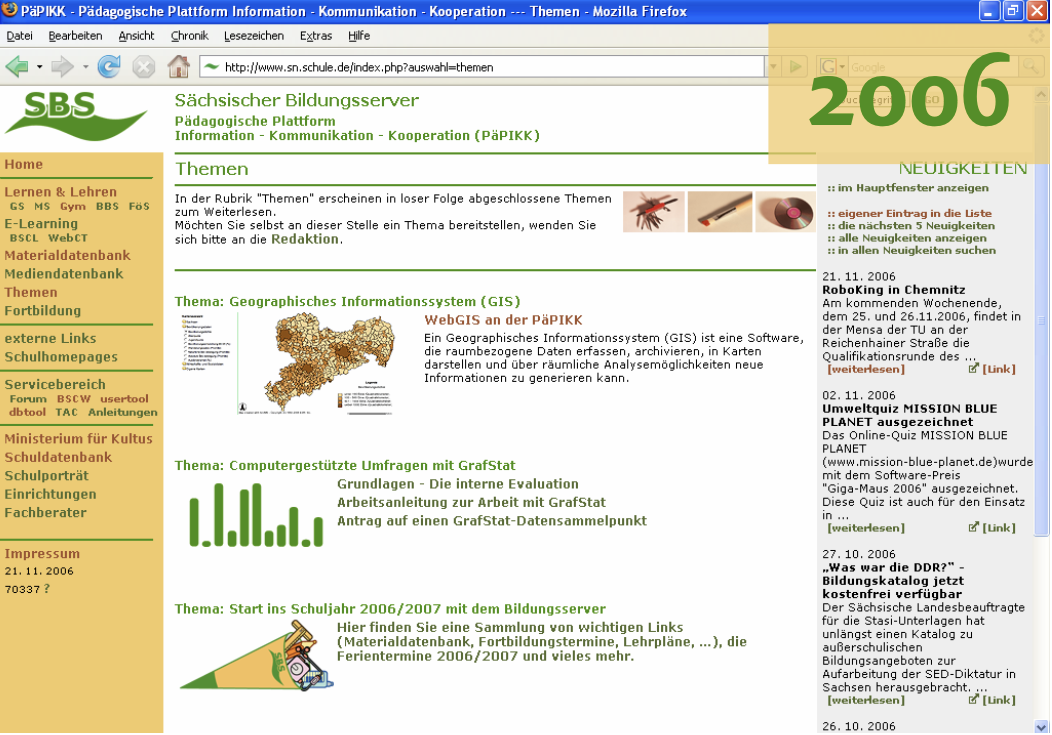Screen dimensions: 1052x735
Task: Click the question mark next to 70337
Action: pyautogui.click(x=47, y=589)
